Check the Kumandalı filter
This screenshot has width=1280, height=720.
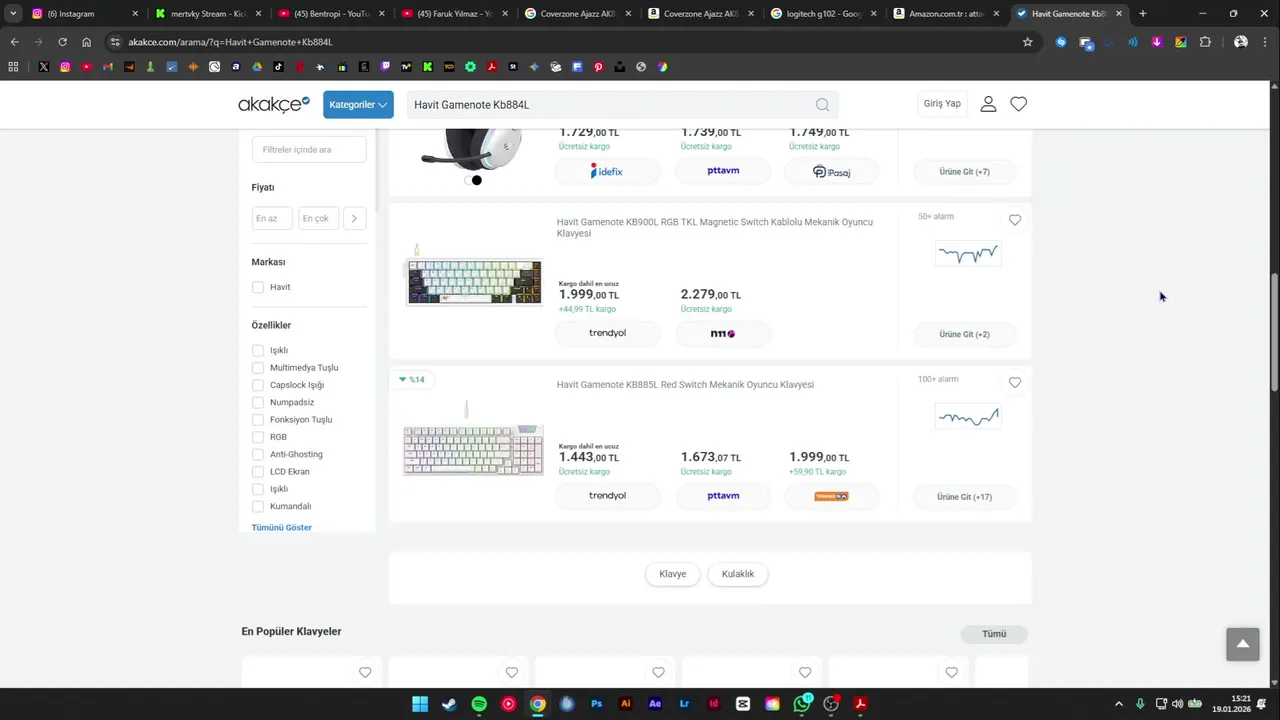pyautogui.click(x=258, y=506)
